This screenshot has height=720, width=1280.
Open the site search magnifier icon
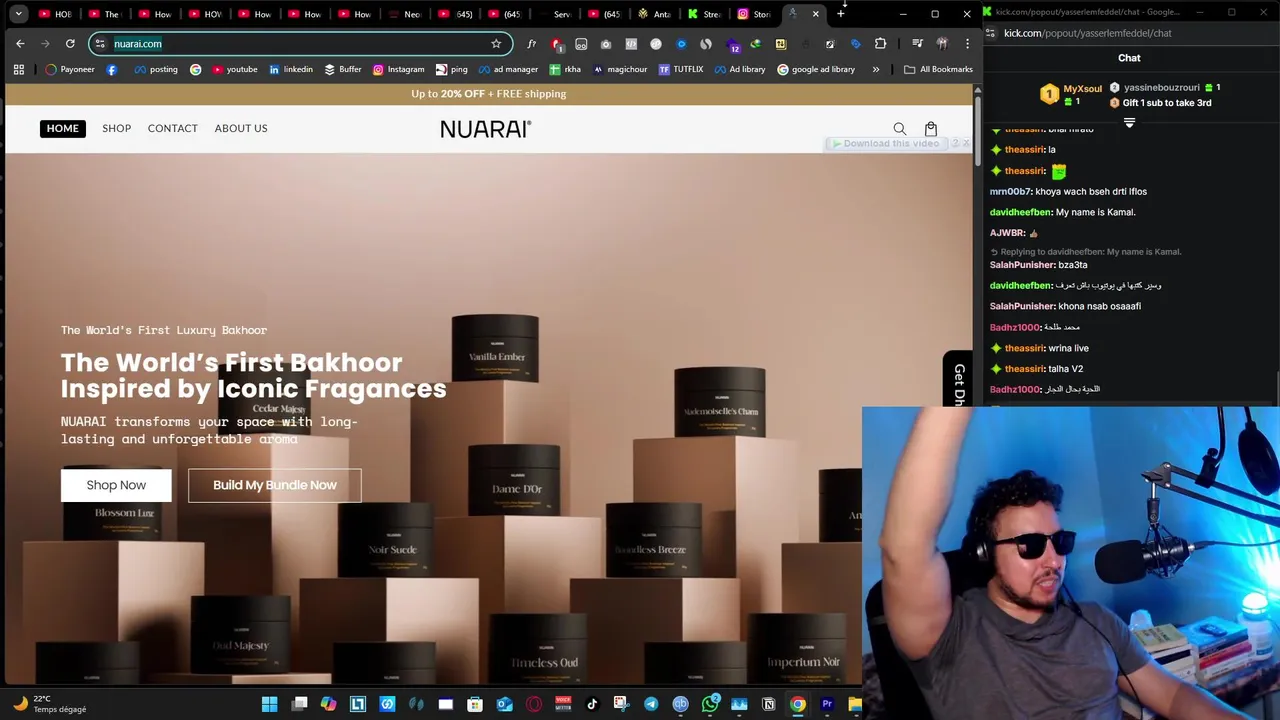900,129
